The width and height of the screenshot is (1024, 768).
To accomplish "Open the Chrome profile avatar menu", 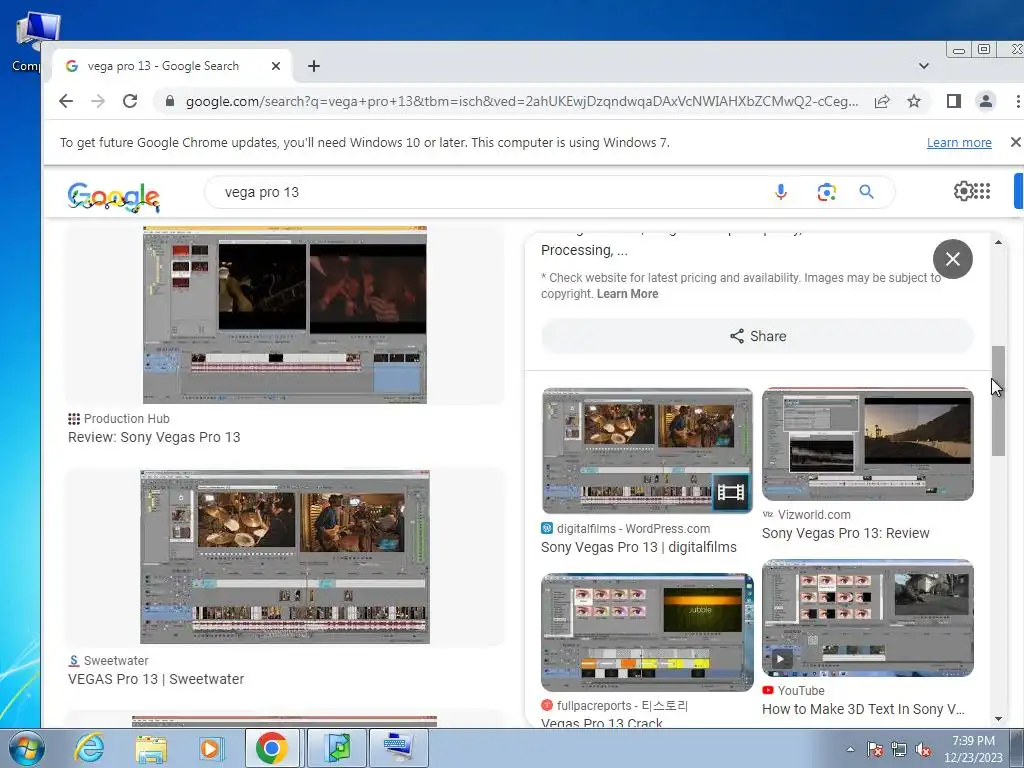I will coord(985,101).
